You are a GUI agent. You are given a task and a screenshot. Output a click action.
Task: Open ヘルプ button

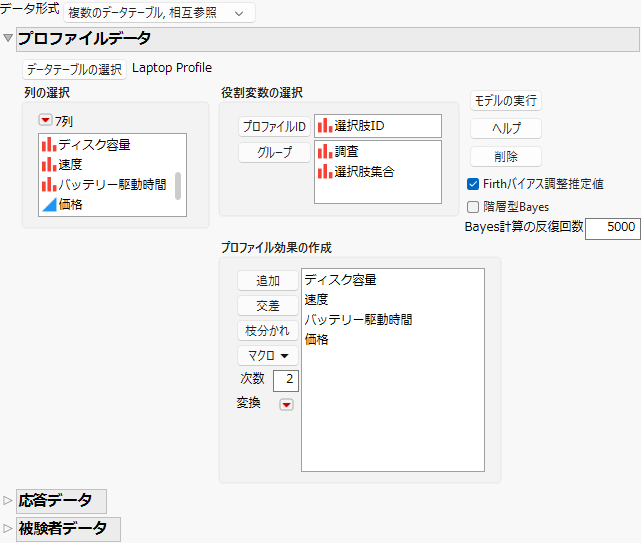[506, 128]
